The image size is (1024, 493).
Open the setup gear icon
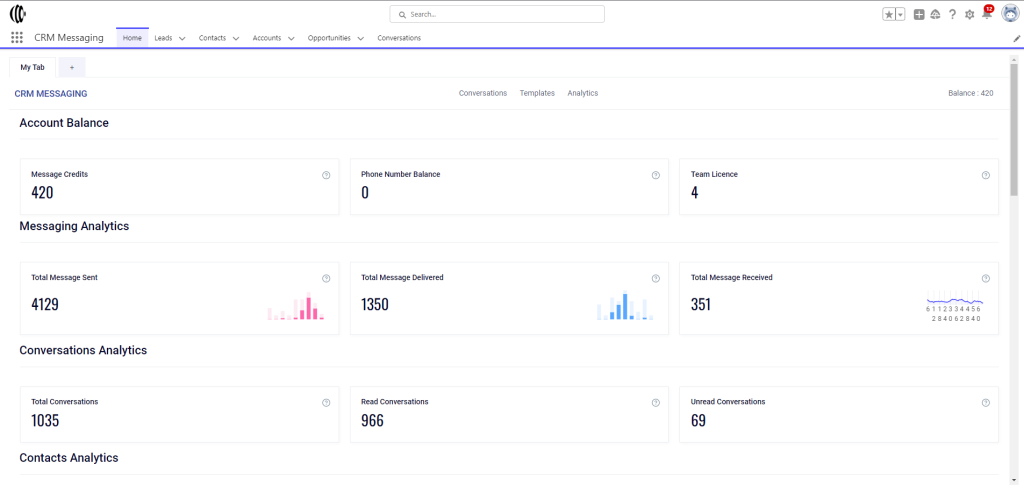click(x=969, y=14)
